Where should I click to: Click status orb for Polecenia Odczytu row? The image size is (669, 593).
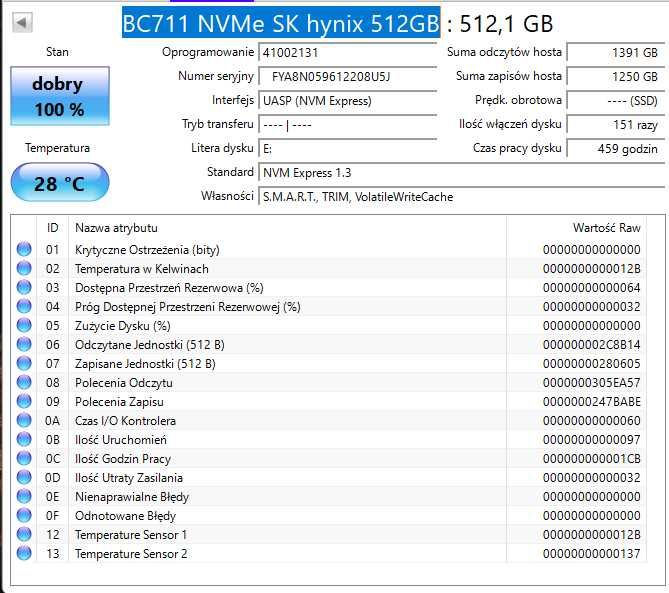pyautogui.click(x=24, y=382)
